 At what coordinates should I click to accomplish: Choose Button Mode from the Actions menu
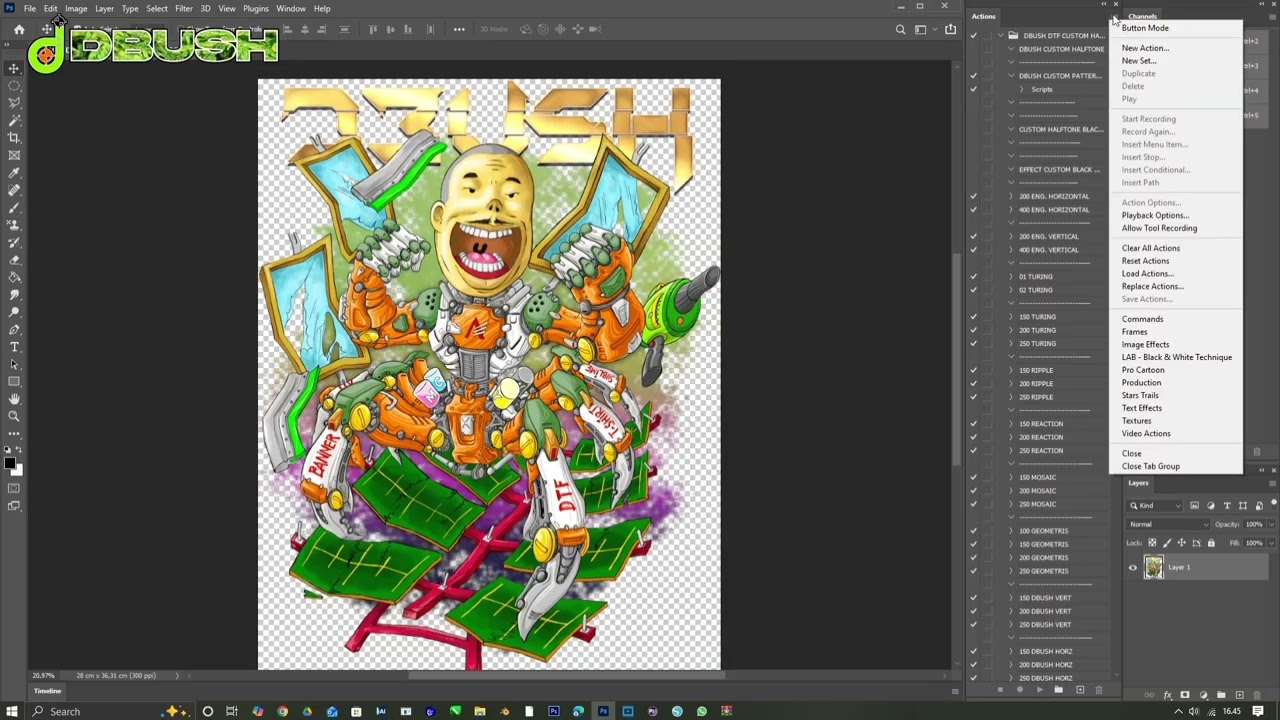[1145, 28]
